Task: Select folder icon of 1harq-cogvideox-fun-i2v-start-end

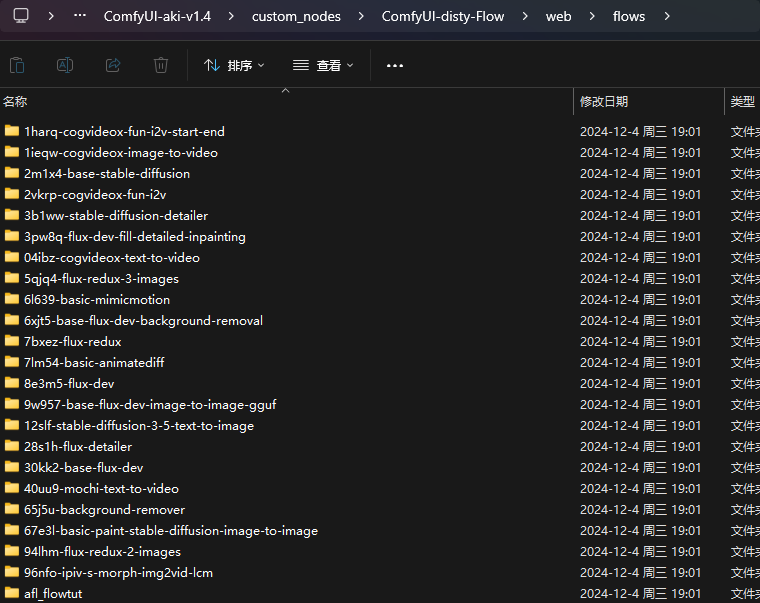Action: click(x=12, y=131)
